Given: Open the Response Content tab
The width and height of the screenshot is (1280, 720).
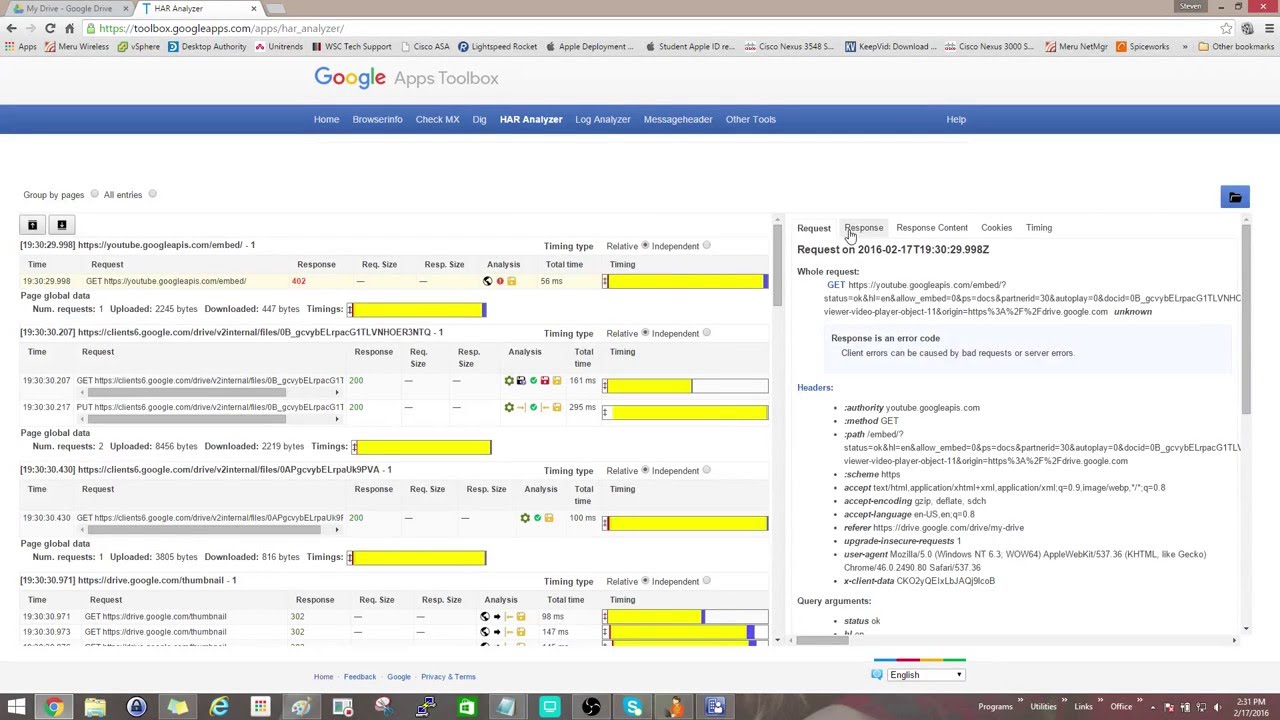Looking at the screenshot, I should pos(932,228).
